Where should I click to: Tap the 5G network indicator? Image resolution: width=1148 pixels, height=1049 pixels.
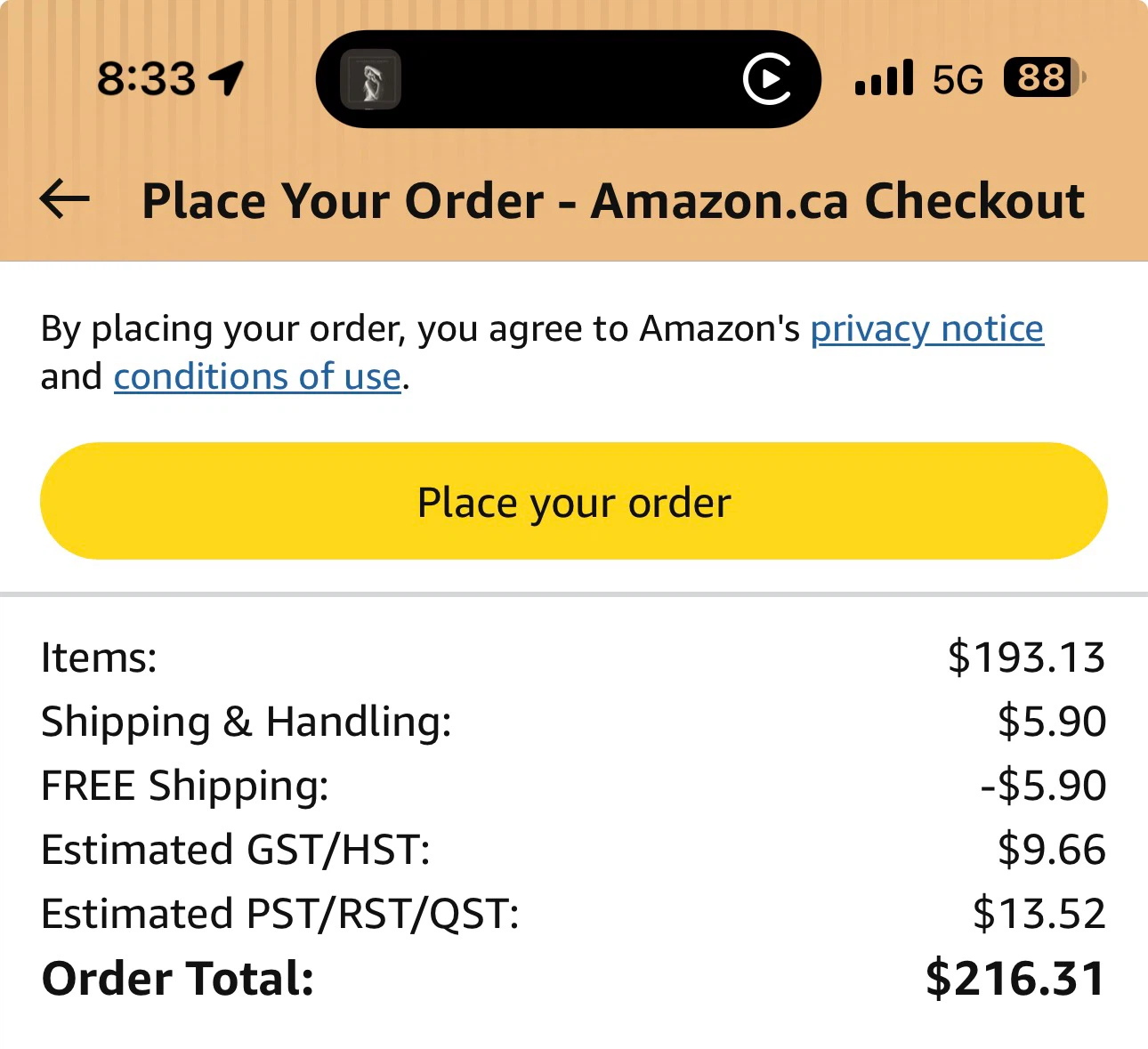coord(958,79)
